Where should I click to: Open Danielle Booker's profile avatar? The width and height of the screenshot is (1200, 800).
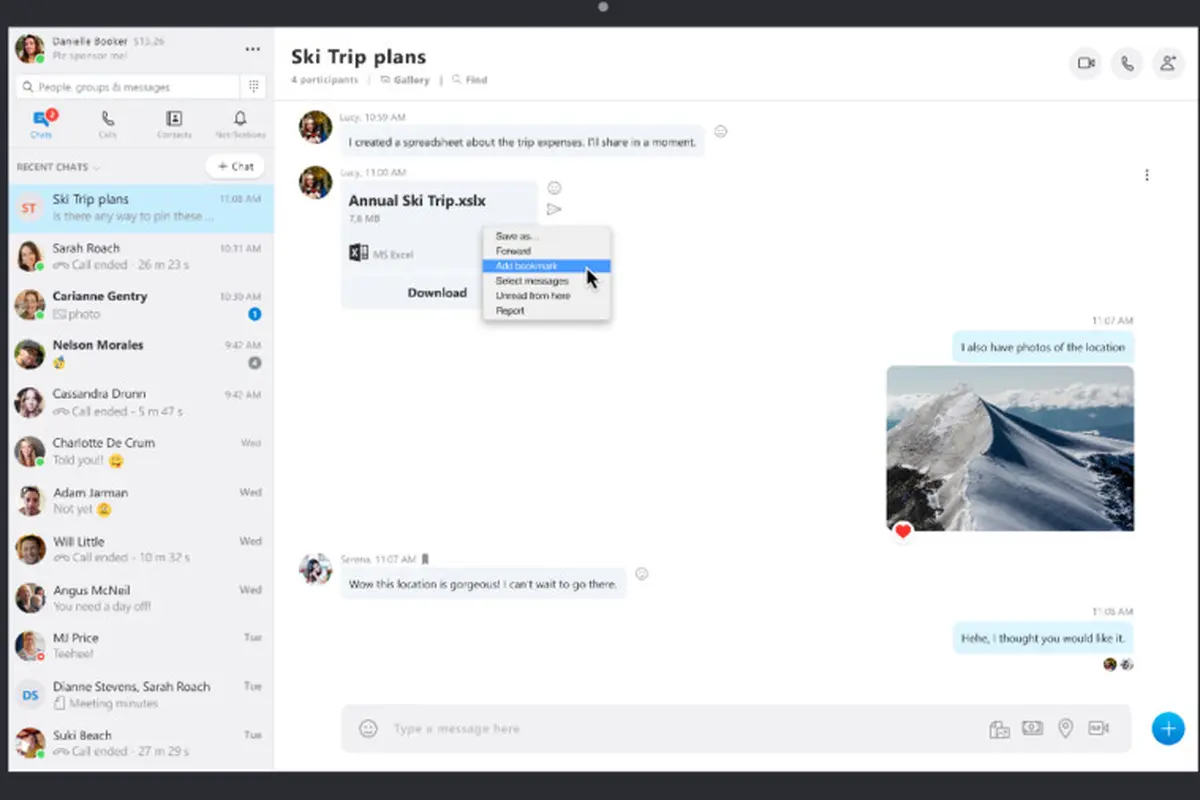pyautogui.click(x=30, y=48)
